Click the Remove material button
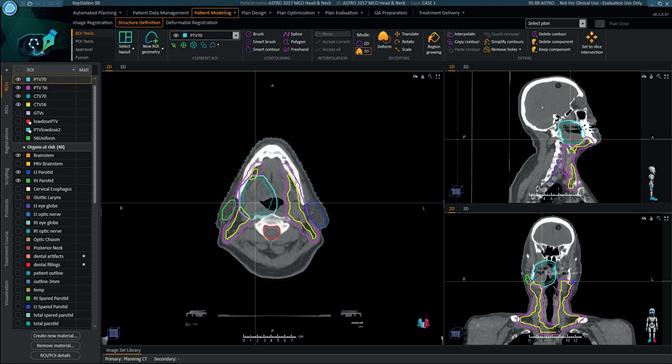The width and height of the screenshot is (672, 364). tap(55, 346)
